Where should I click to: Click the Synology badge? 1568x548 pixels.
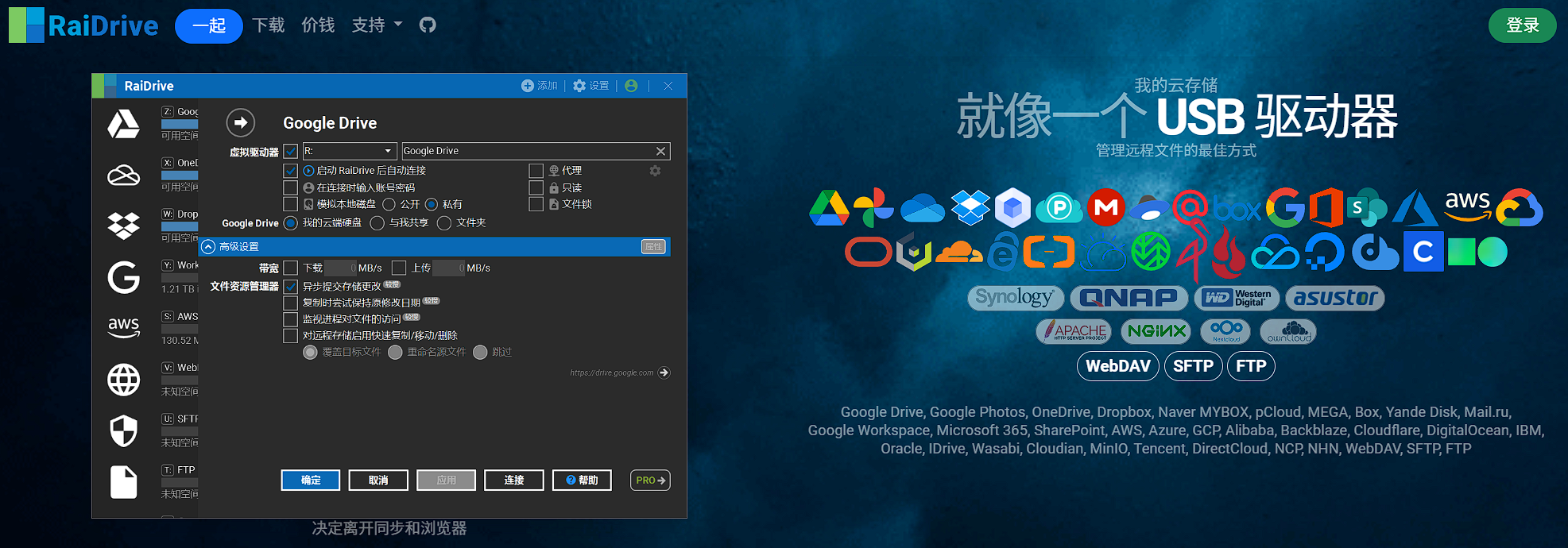pos(1015,298)
